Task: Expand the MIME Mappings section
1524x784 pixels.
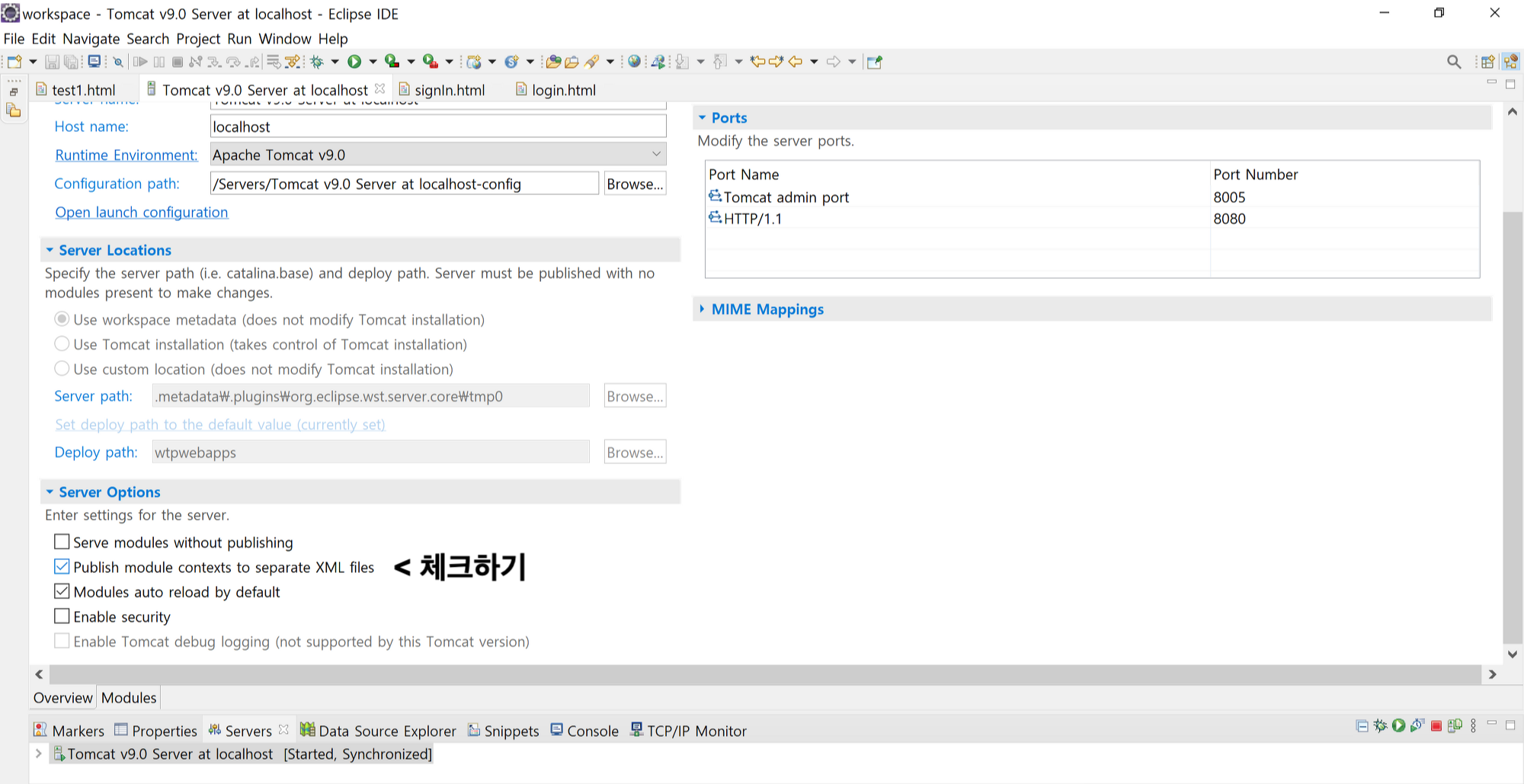Action: (x=703, y=309)
